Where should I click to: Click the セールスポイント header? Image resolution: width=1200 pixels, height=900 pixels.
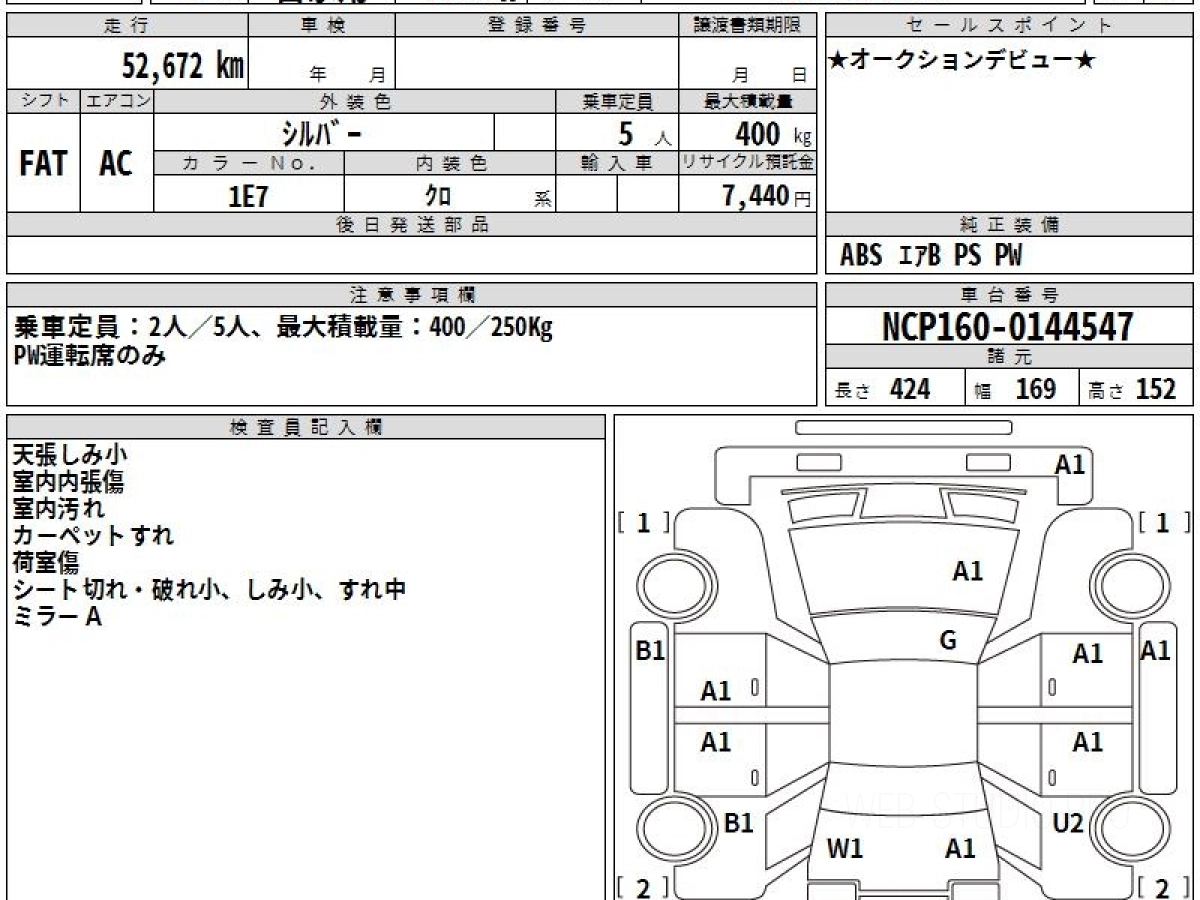coord(1010,27)
